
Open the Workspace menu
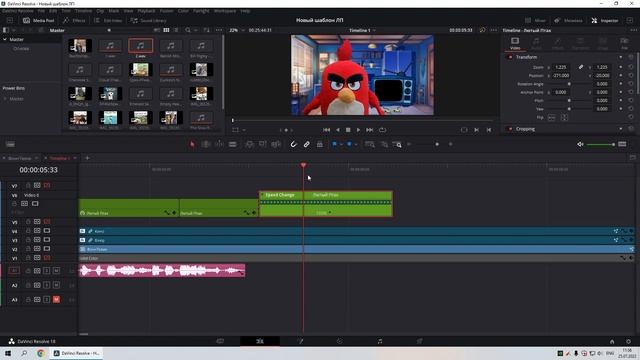point(225,11)
